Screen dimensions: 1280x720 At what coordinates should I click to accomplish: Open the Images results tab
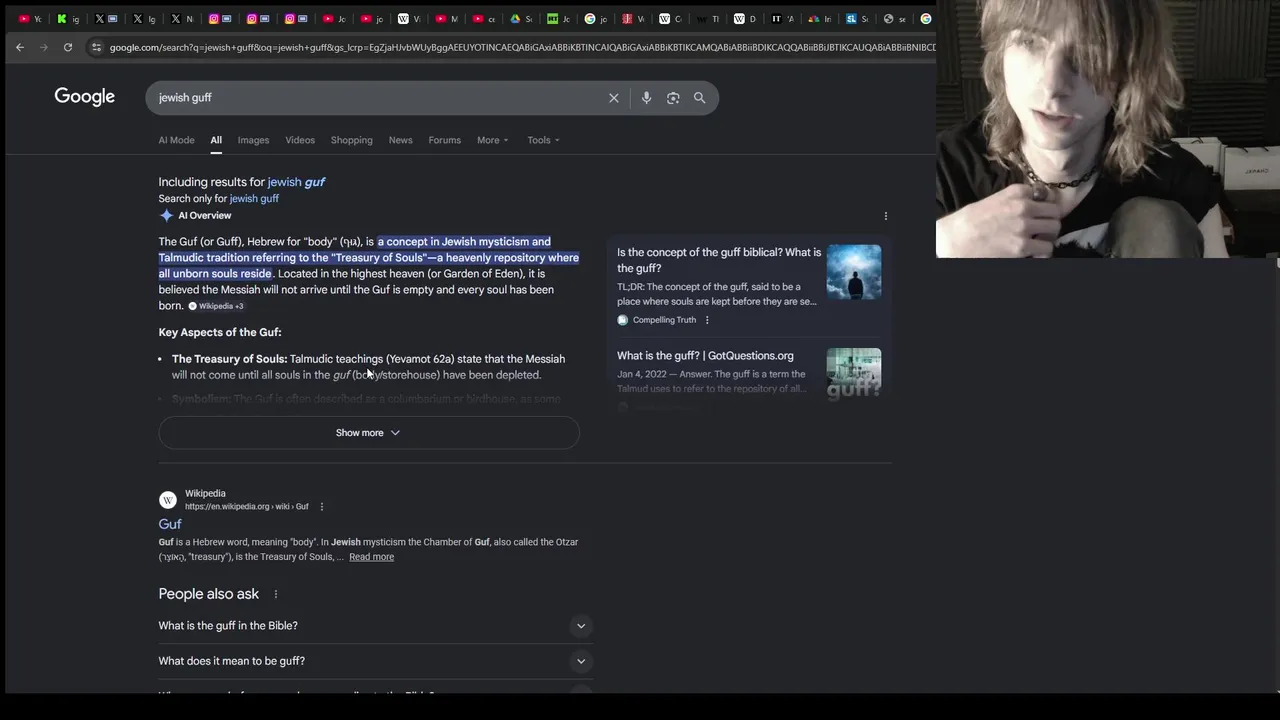pos(253,140)
